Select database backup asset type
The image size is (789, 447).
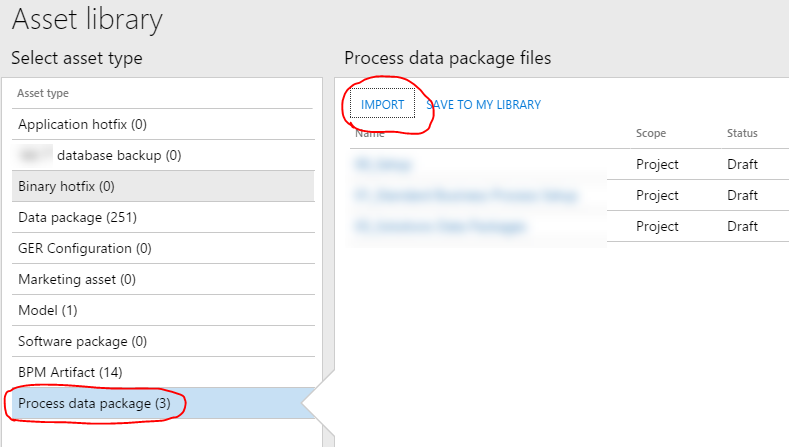pyautogui.click(x=118, y=156)
